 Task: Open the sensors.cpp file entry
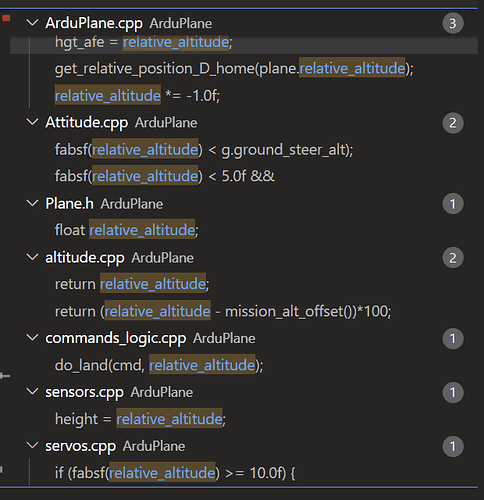84,392
